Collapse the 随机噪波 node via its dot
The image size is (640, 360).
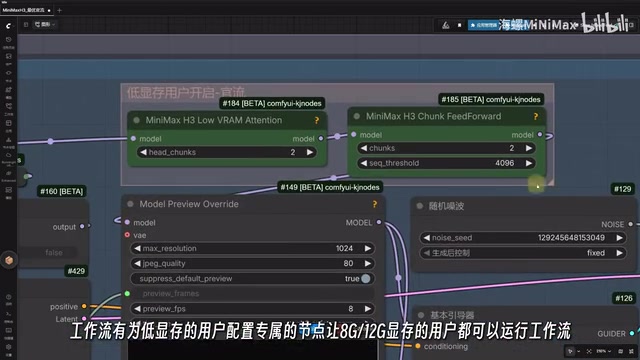[x=420, y=206]
